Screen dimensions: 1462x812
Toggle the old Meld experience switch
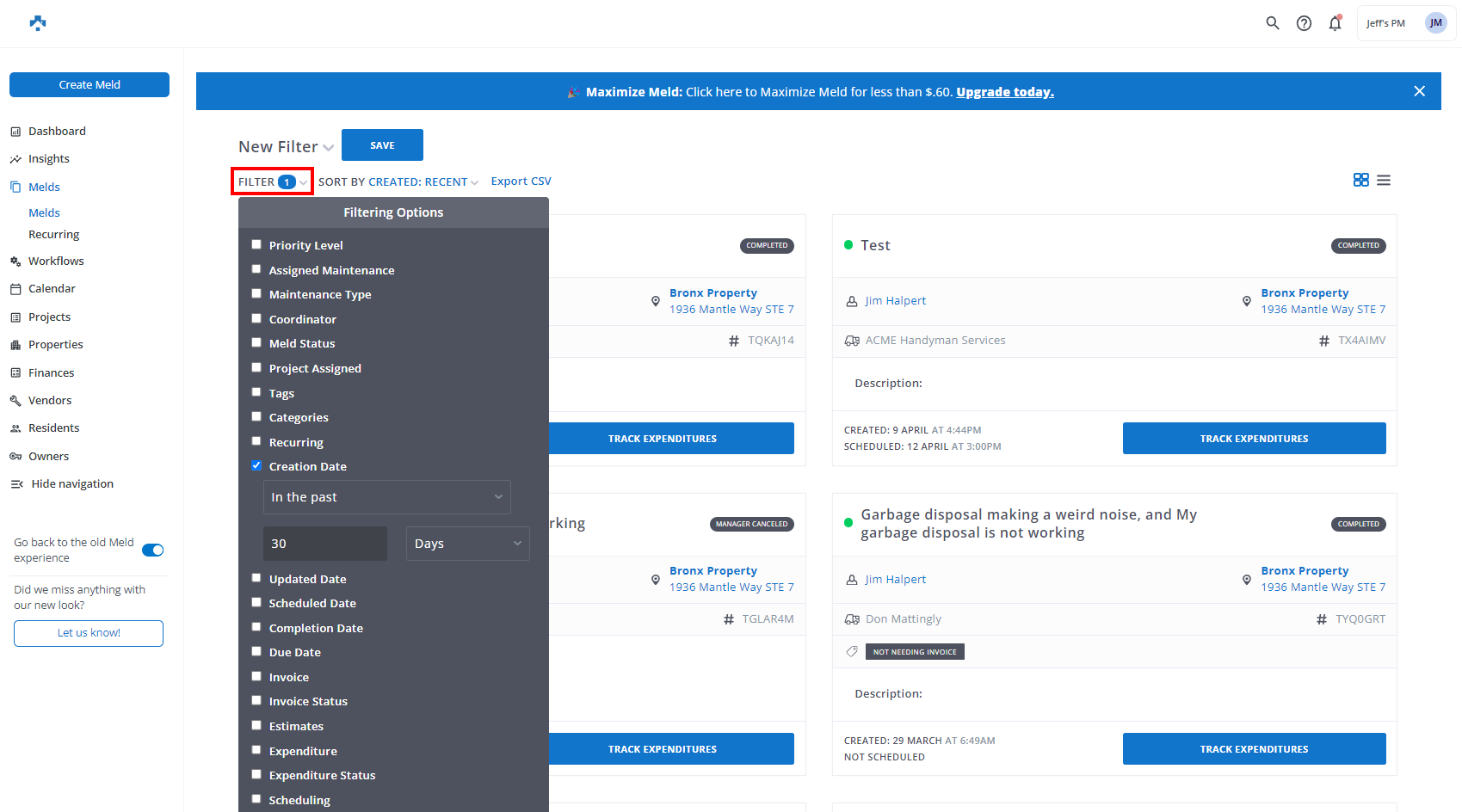152,550
